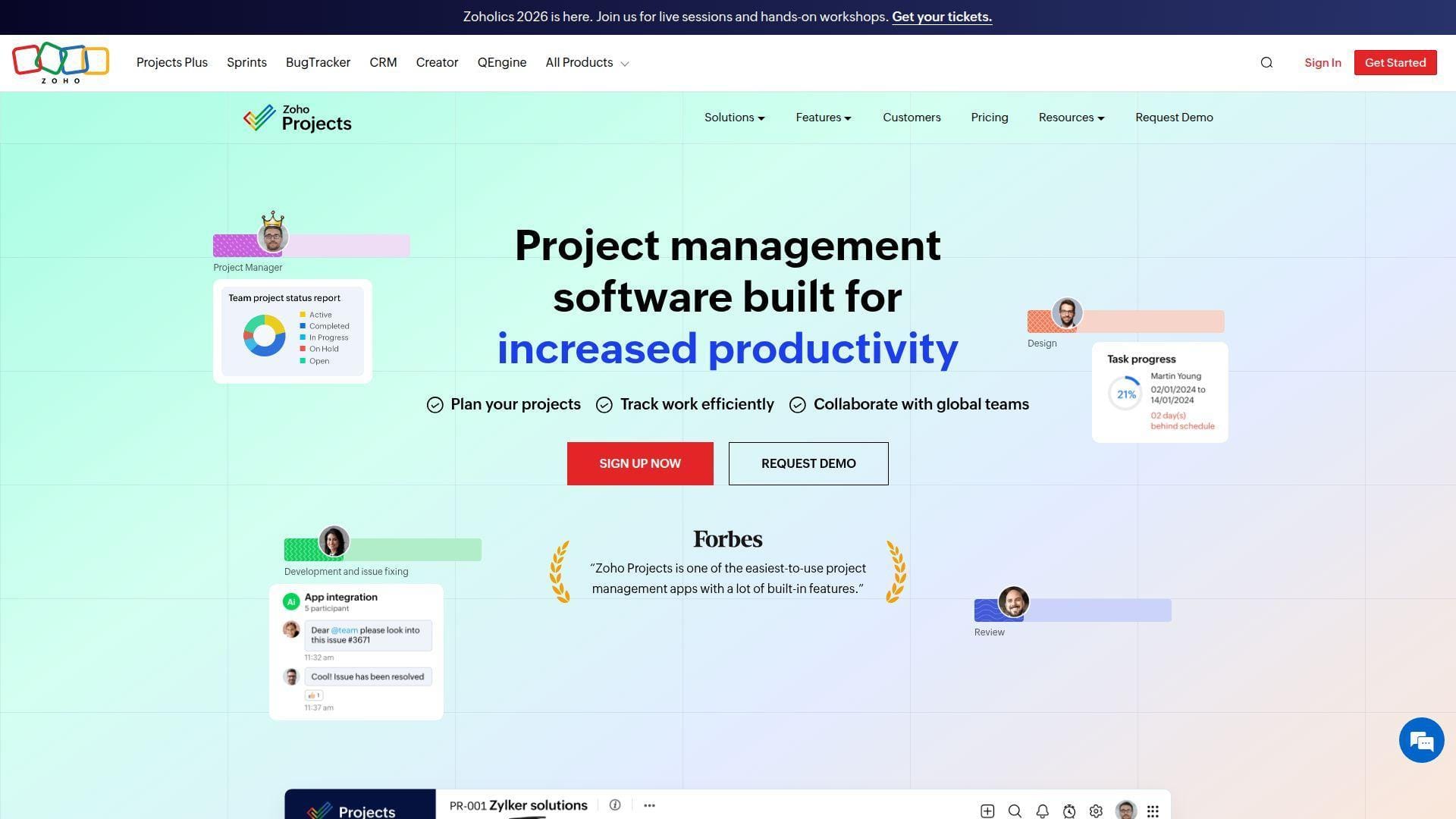
Task: Click the Development and issue fixing avatar
Action: (334, 541)
